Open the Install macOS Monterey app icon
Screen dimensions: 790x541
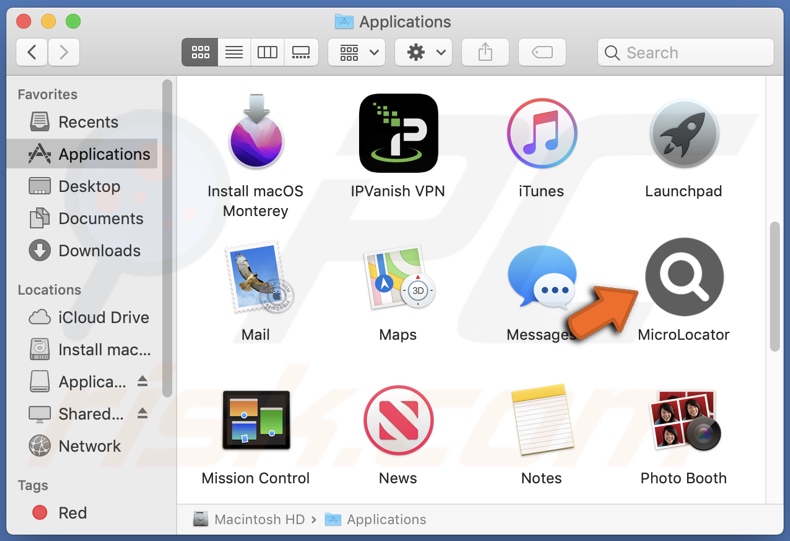pyautogui.click(x=256, y=132)
